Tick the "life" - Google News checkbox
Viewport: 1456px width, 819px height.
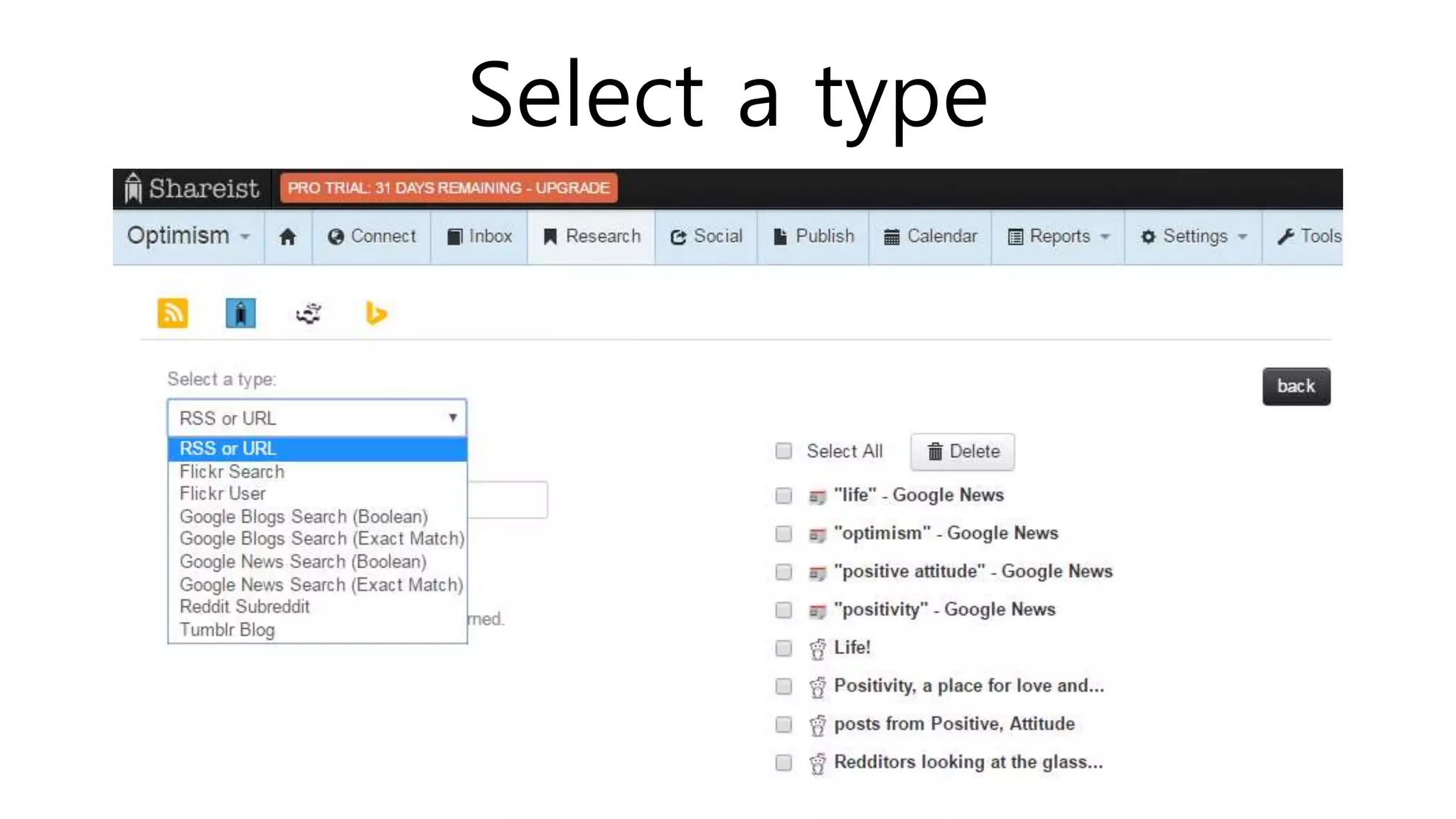[x=783, y=496]
